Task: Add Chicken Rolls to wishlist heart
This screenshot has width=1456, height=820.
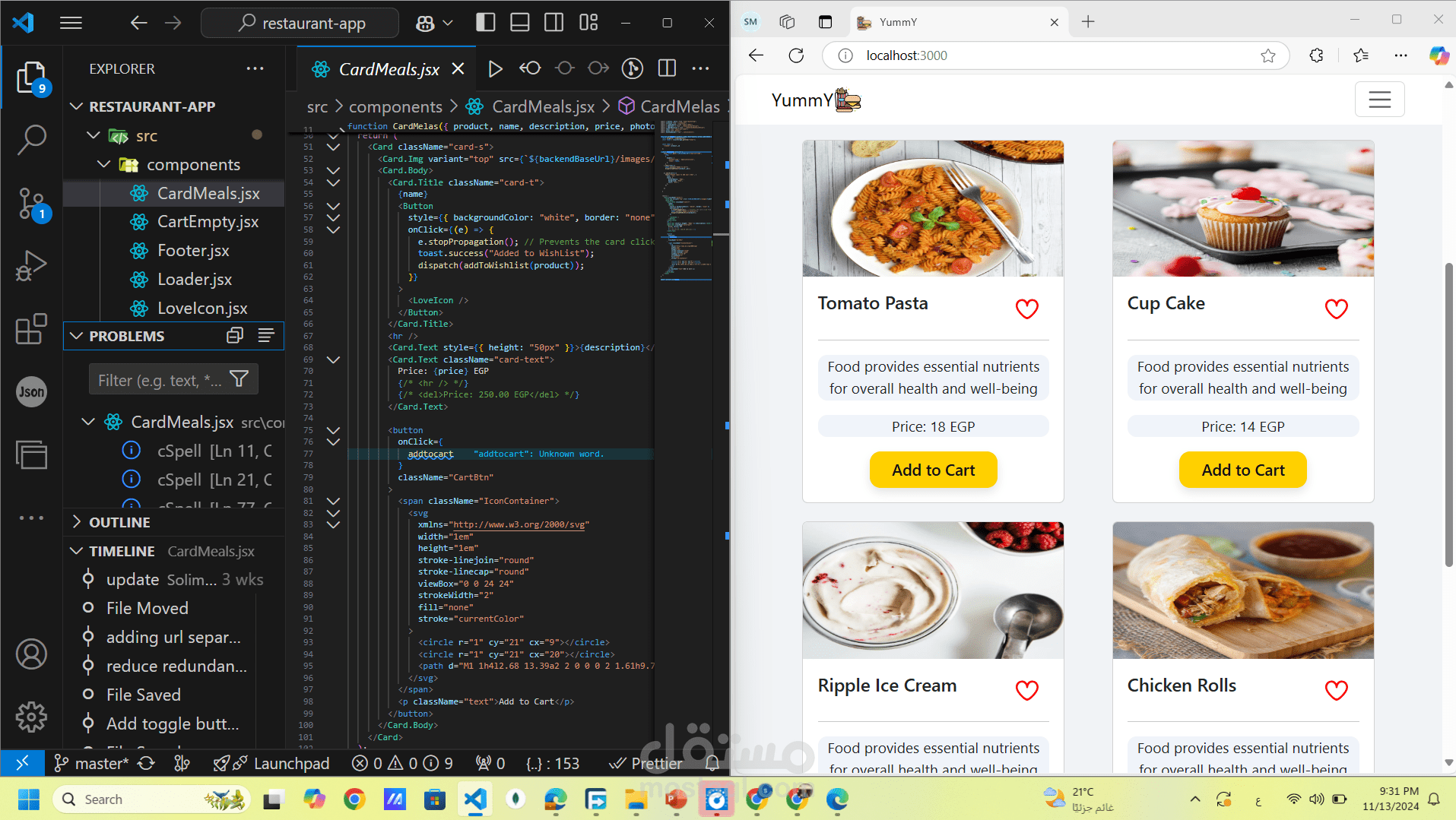Action: 1336,690
